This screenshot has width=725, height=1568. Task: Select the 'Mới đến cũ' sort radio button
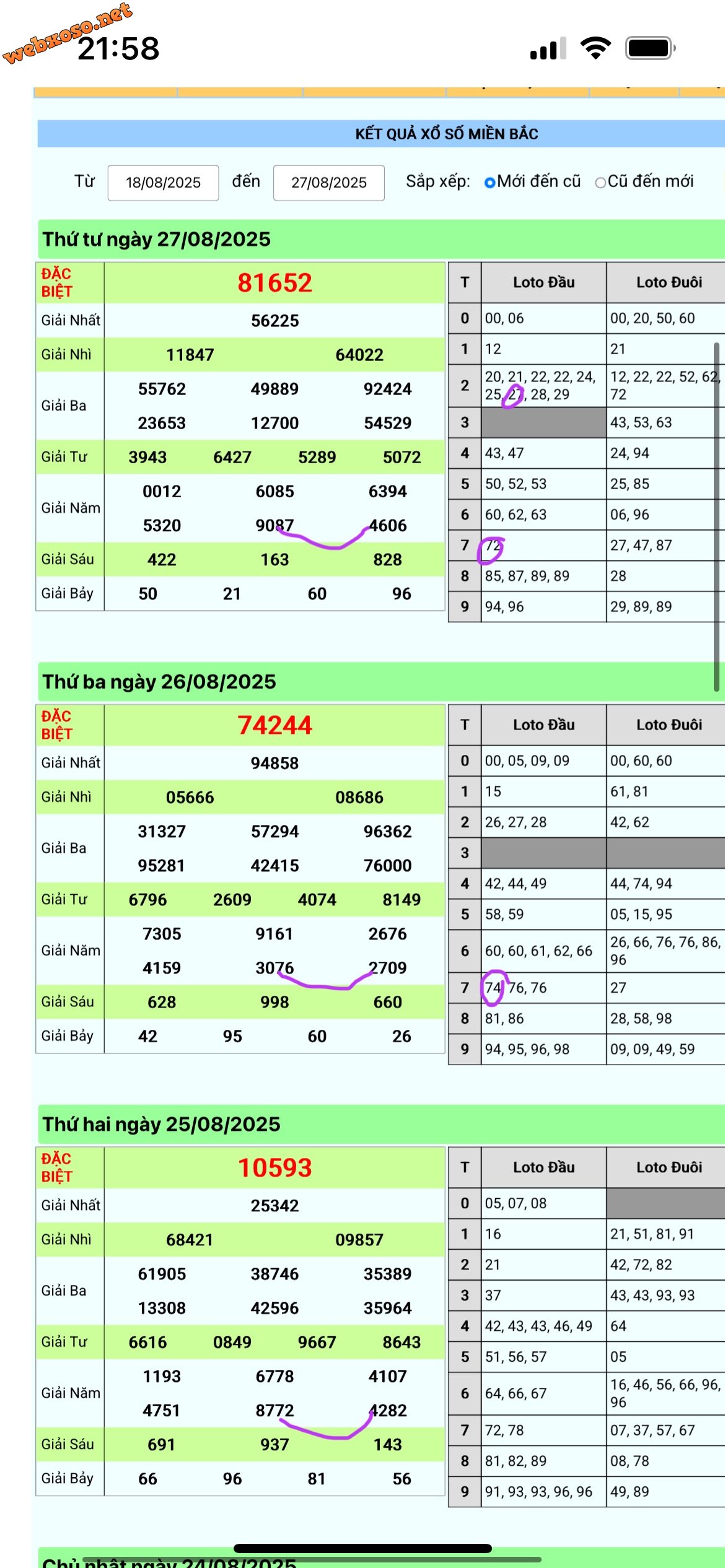point(490,183)
